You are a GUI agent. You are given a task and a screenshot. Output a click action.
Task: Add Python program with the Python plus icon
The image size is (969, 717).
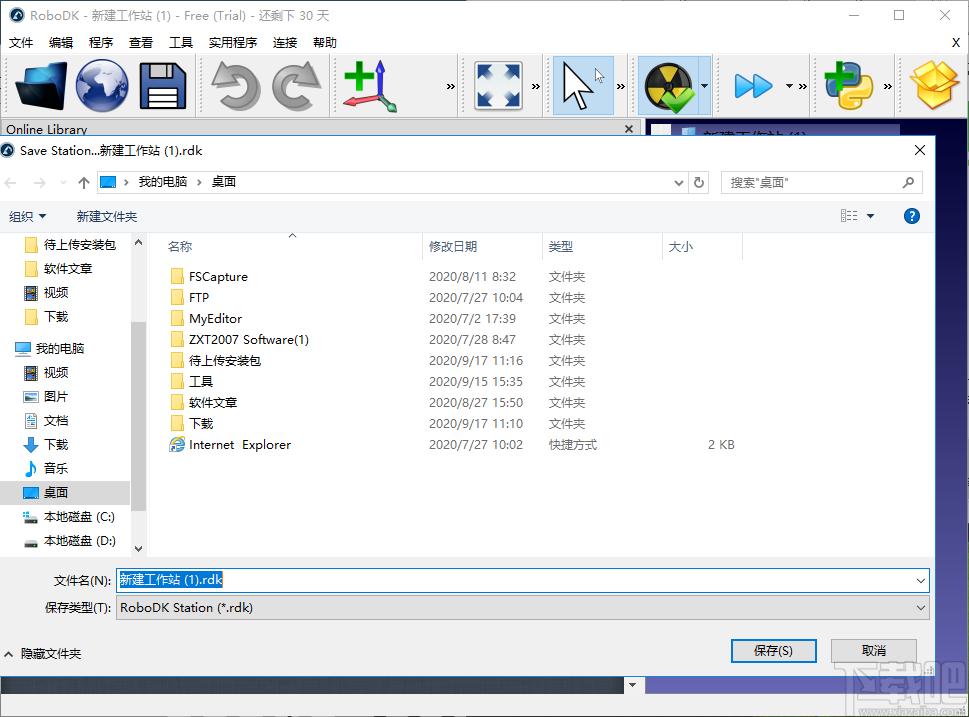848,86
